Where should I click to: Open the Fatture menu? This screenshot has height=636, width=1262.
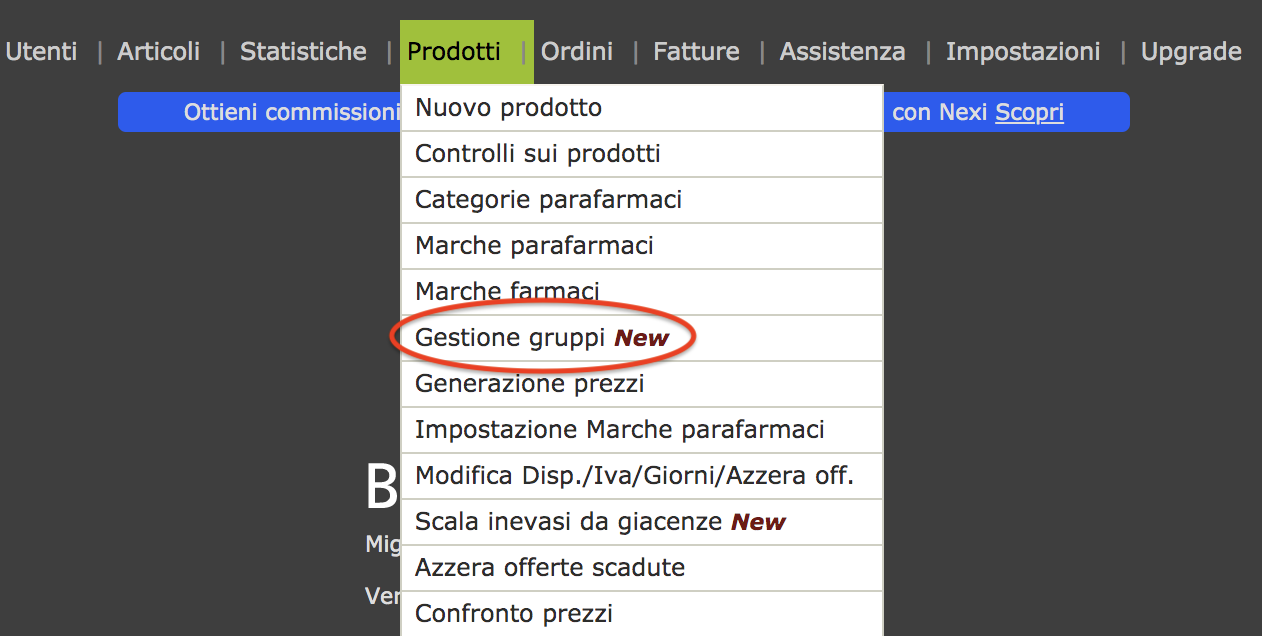pyautogui.click(x=696, y=51)
